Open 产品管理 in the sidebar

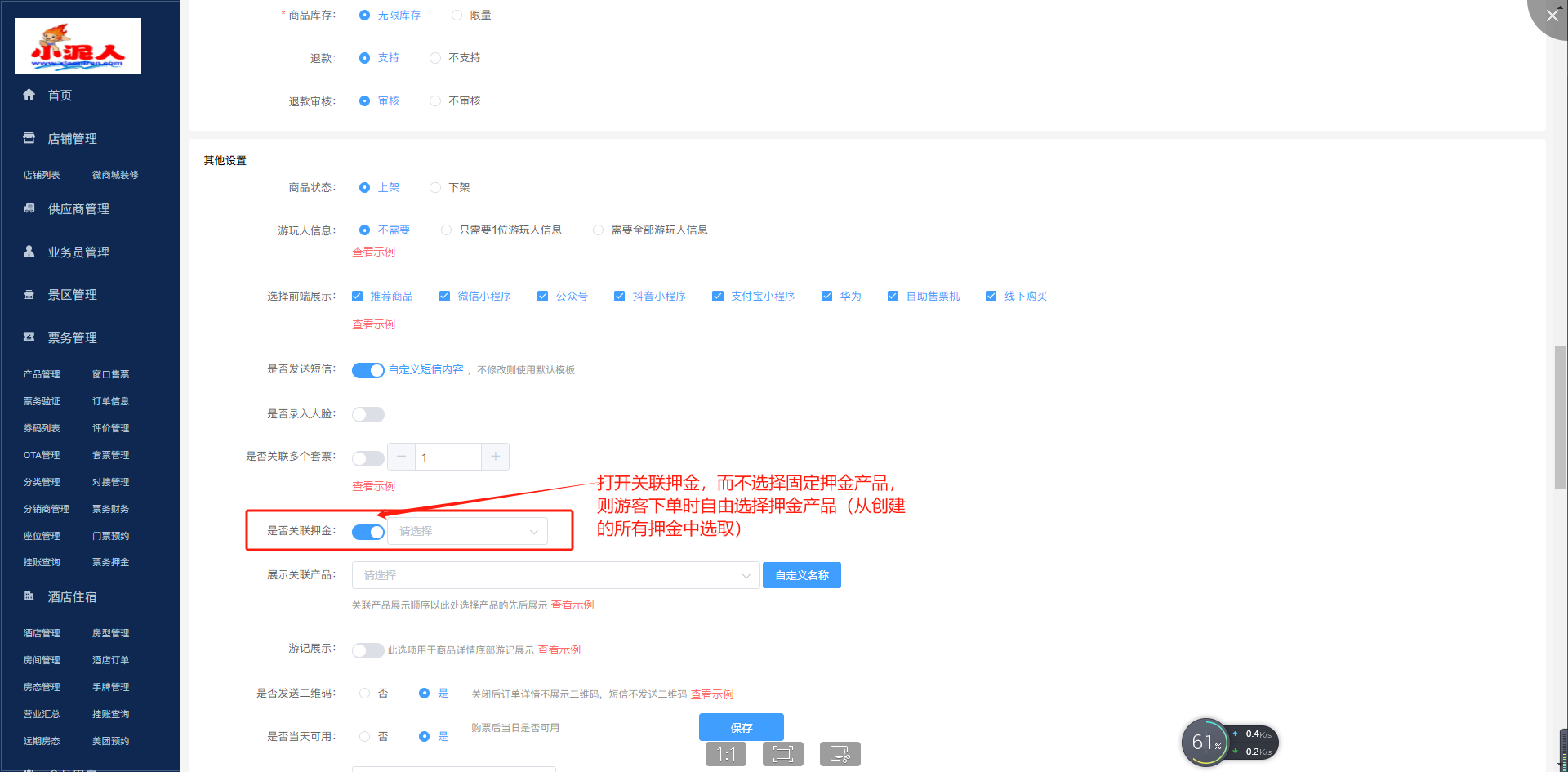pyautogui.click(x=42, y=374)
